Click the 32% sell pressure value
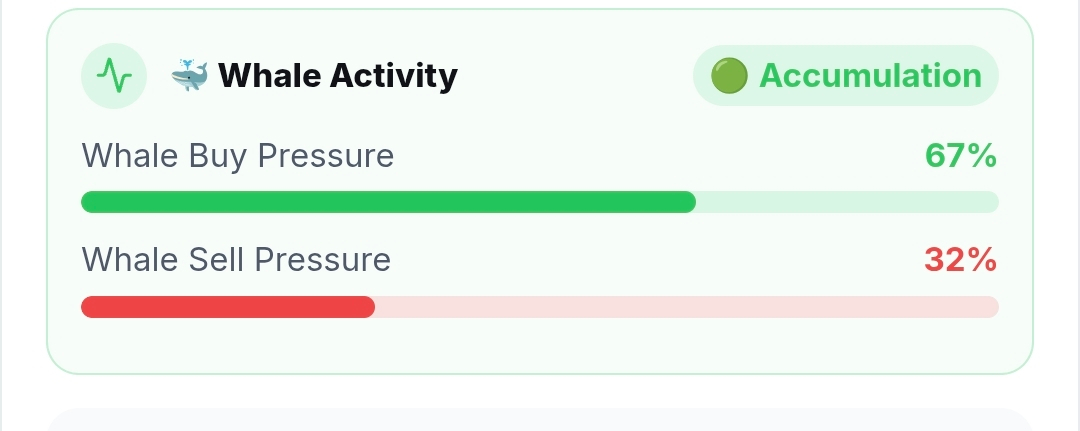The height and width of the screenshot is (431, 1080). click(961, 260)
